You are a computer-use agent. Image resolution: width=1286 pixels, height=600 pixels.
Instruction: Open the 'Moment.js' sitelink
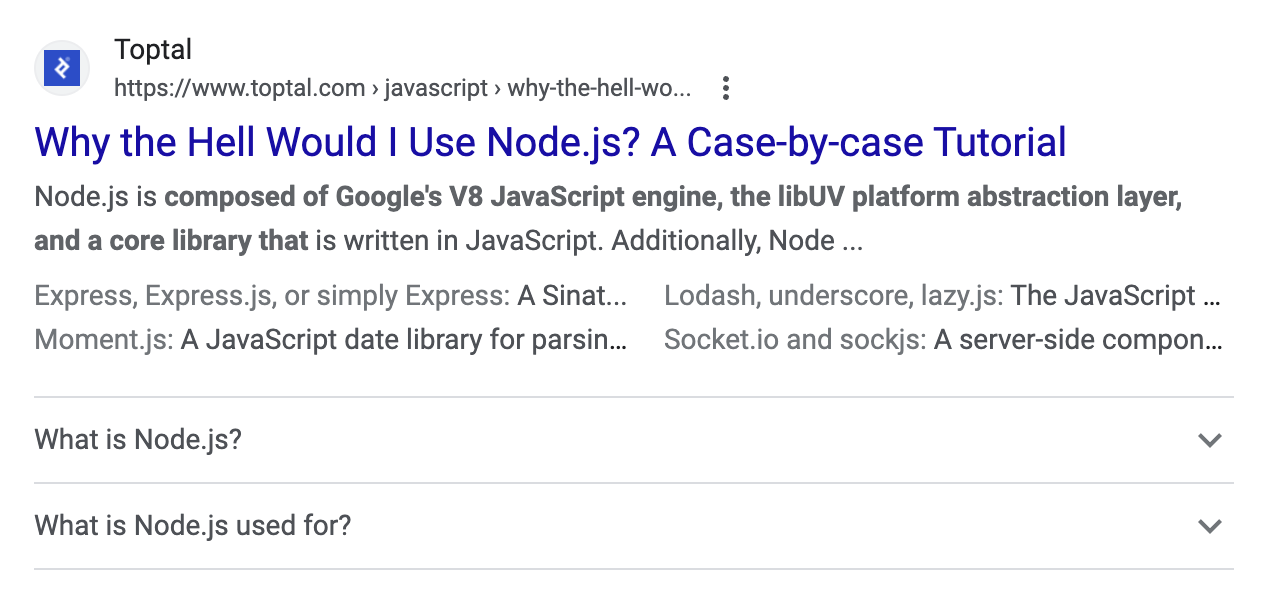(x=331, y=340)
